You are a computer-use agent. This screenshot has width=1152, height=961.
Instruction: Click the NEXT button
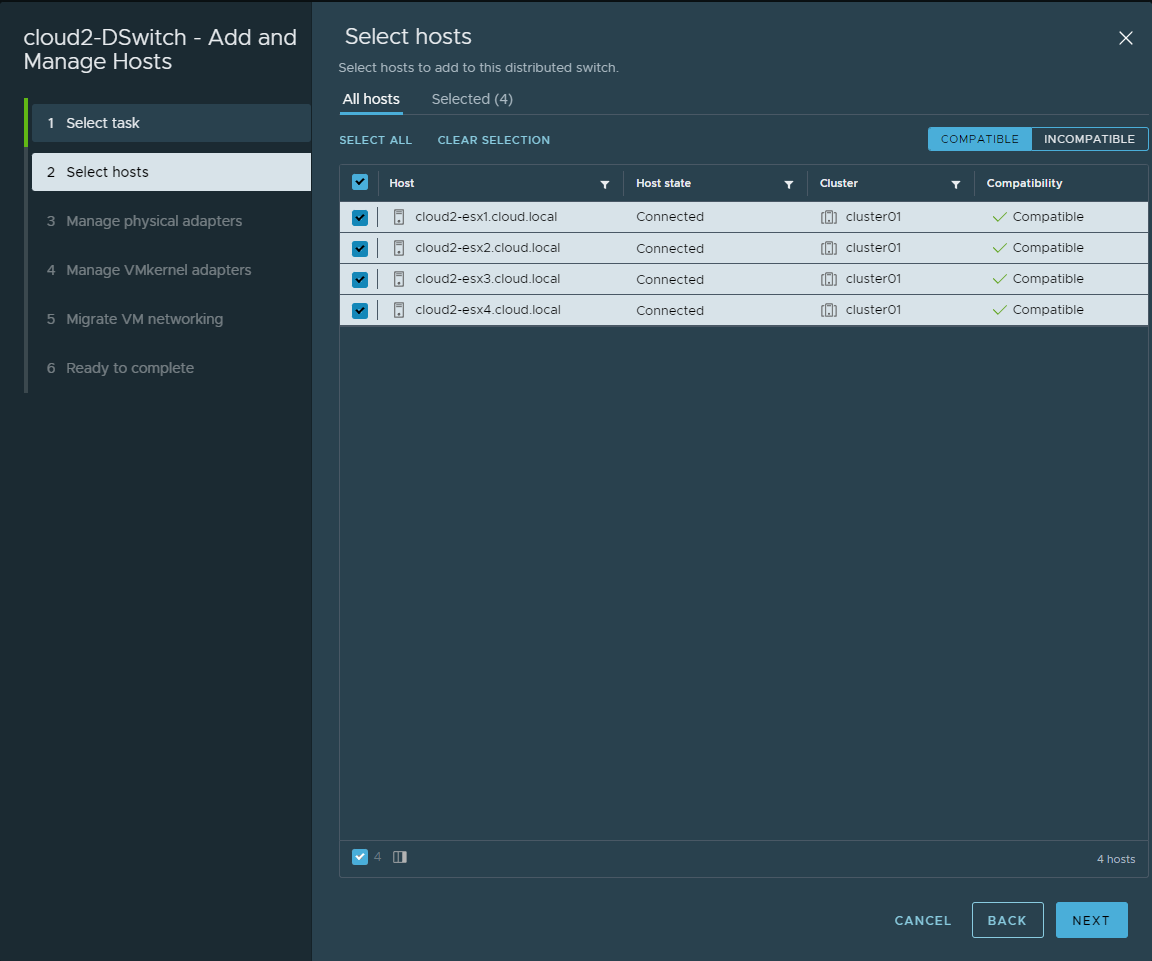point(1091,921)
